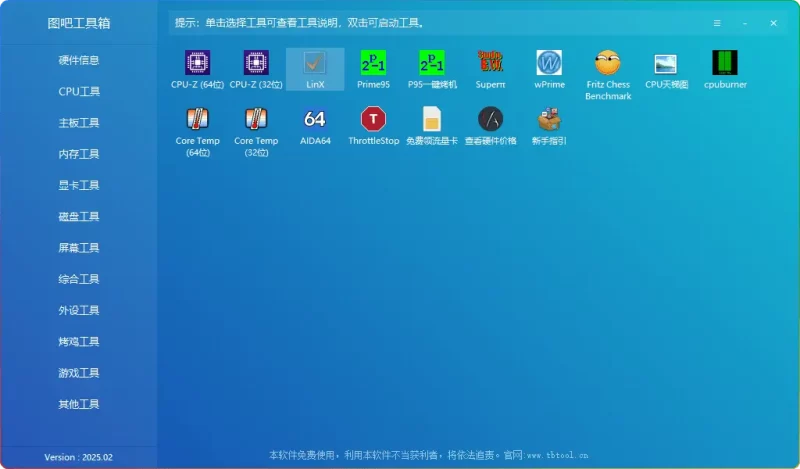Open the CPU工具 category

(79, 91)
